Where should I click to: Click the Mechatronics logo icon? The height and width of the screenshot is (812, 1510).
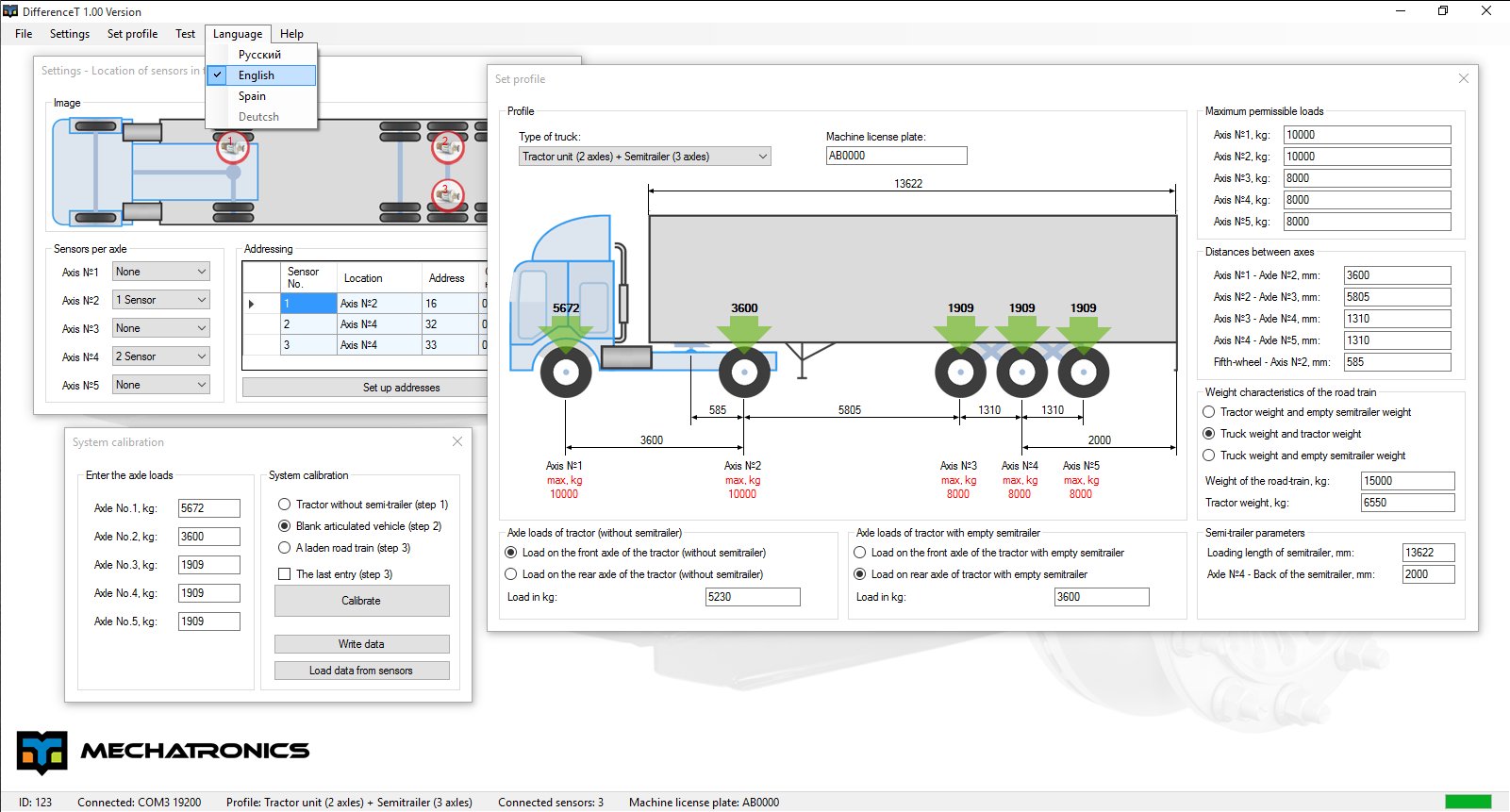pyautogui.click(x=41, y=752)
